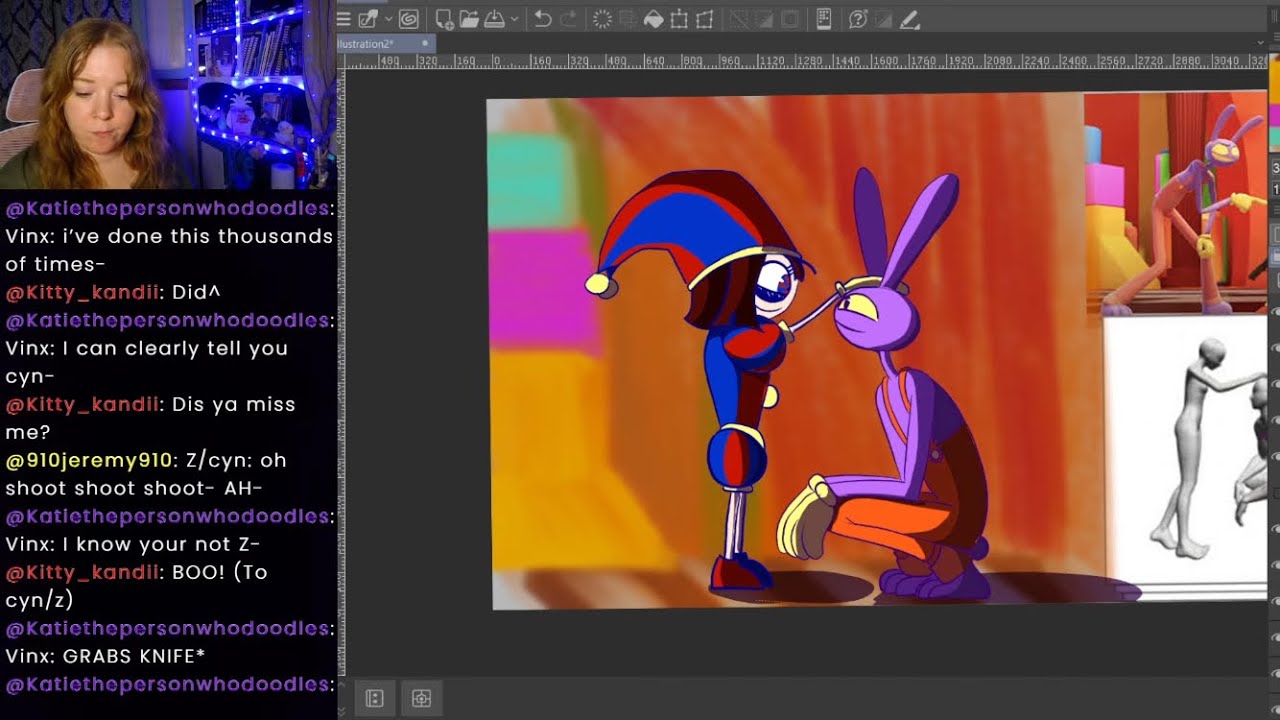Click the Clip Studio quick-access brush icon

[x=367, y=19]
